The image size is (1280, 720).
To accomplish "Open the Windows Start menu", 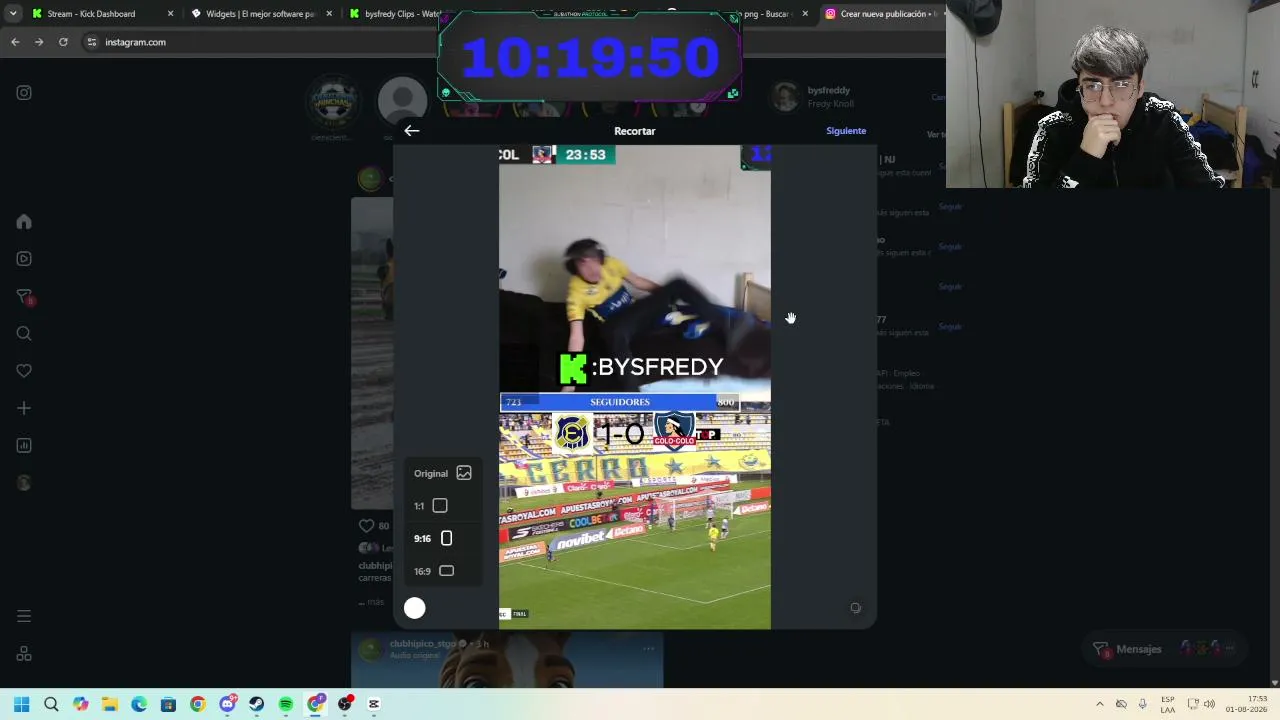I will [x=22, y=704].
